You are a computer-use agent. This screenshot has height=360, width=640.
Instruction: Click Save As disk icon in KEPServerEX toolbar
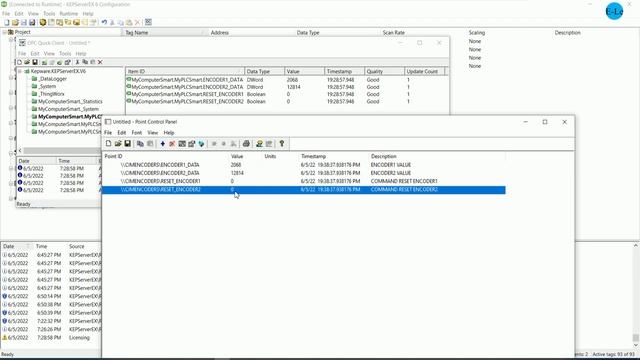coord(32,22)
